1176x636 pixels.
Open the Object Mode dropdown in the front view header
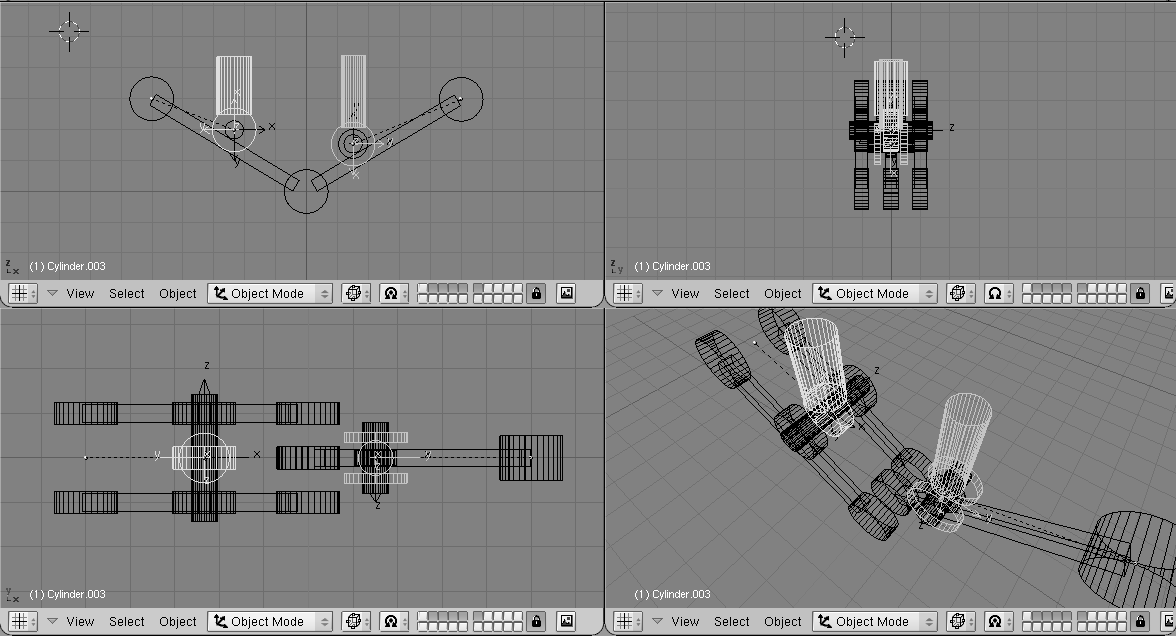[270, 293]
